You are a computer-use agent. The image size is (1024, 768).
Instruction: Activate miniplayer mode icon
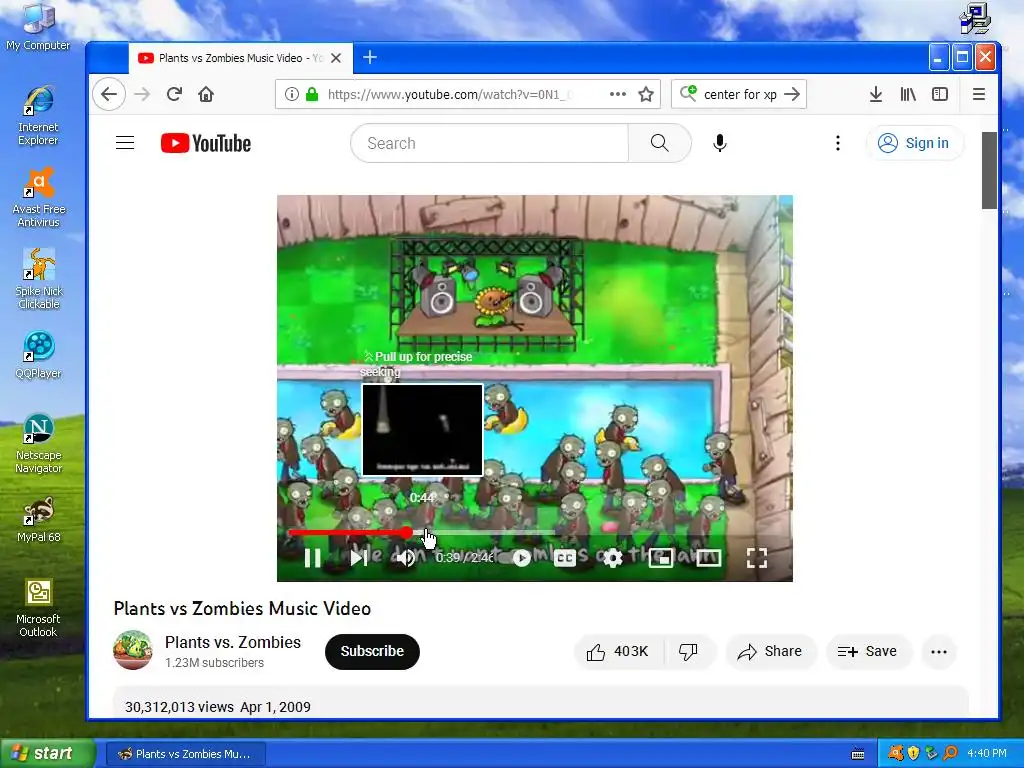tap(661, 558)
